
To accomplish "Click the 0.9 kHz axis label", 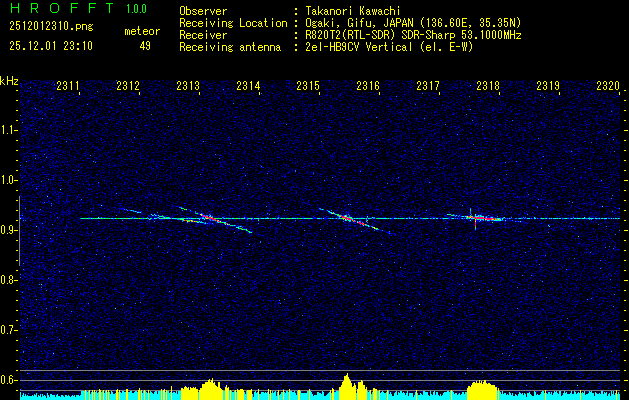I will [x=9, y=230].
